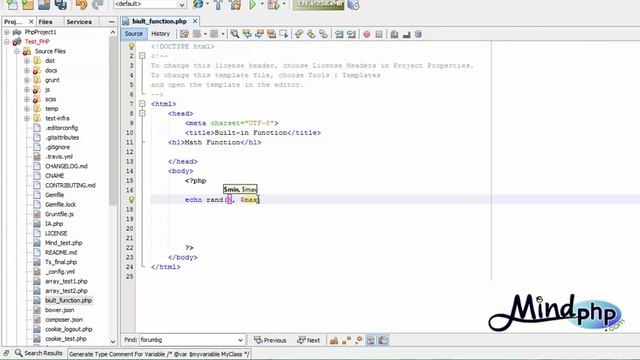The image size is (640, 360).
Task: Click the Debug Project icon
Action: coord(273,4)
